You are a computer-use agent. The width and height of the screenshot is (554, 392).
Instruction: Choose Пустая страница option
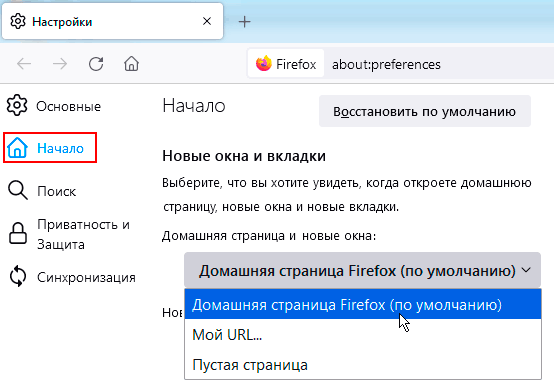363,364
